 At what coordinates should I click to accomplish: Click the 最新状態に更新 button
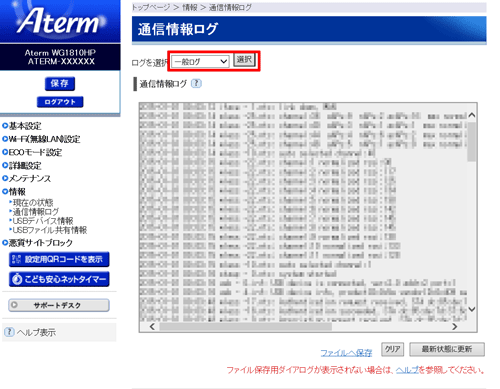click(447, 349)
